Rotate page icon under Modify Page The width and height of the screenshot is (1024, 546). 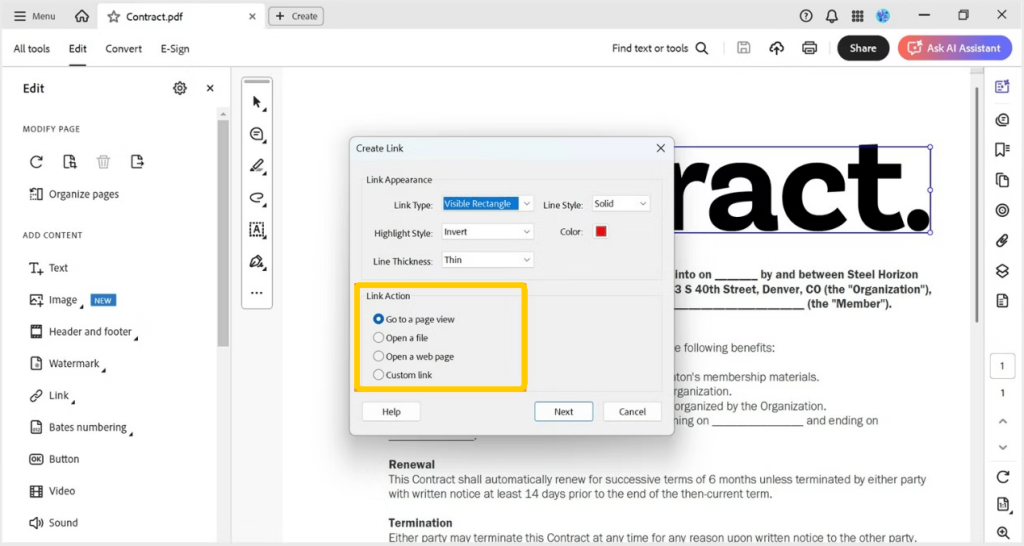tap(37, 162)
